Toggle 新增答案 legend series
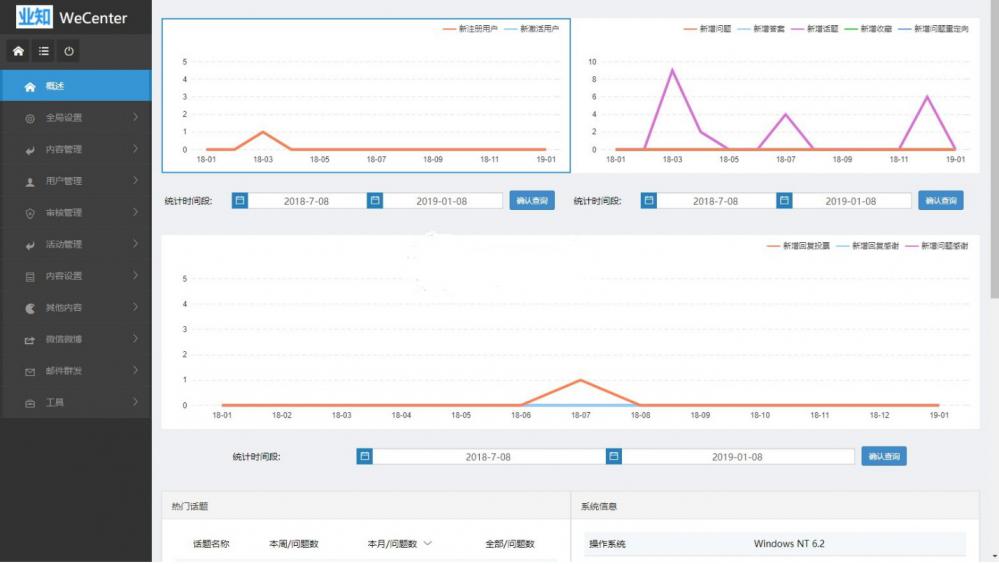 [x=761, y=29]
